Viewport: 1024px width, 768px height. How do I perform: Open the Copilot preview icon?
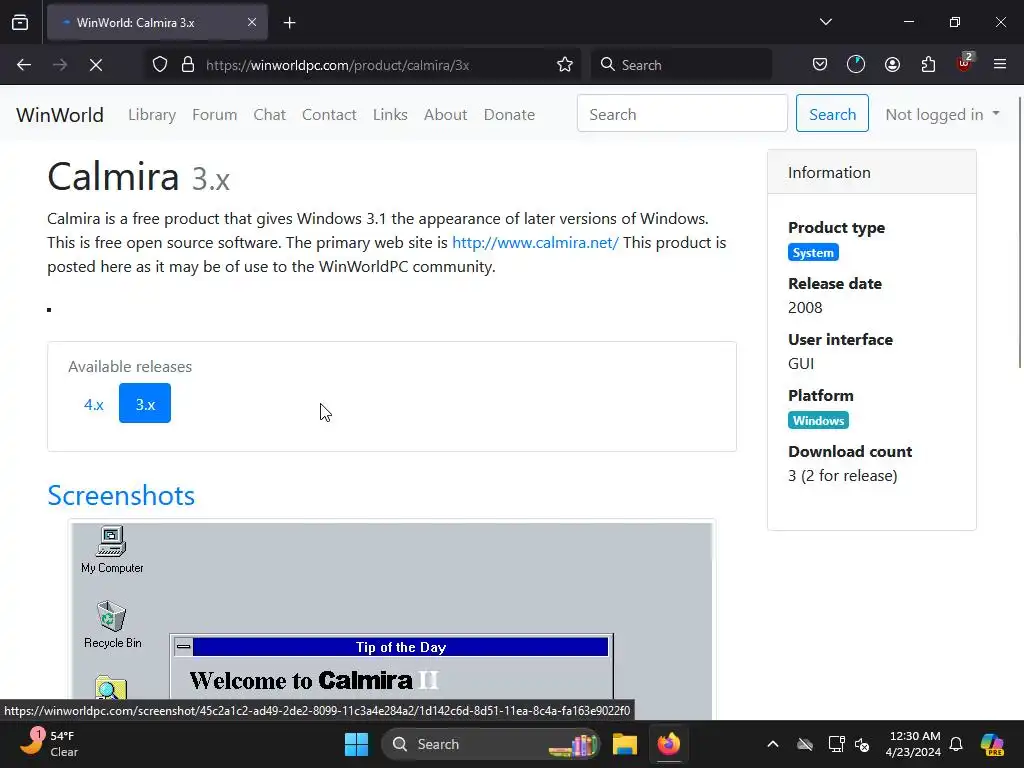tap(992, 744)
